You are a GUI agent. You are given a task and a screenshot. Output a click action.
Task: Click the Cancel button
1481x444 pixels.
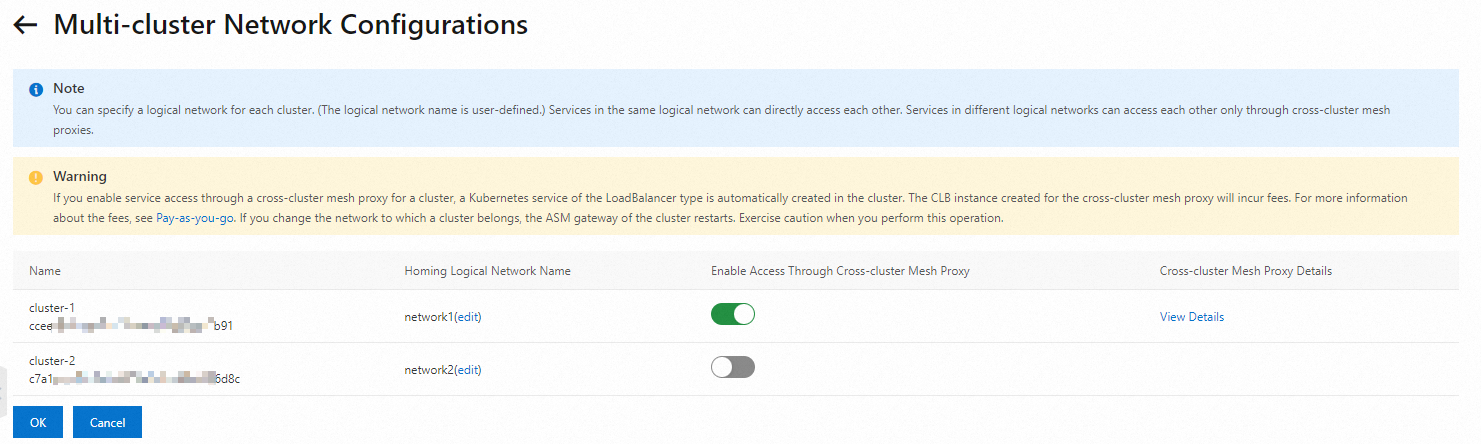107,422
